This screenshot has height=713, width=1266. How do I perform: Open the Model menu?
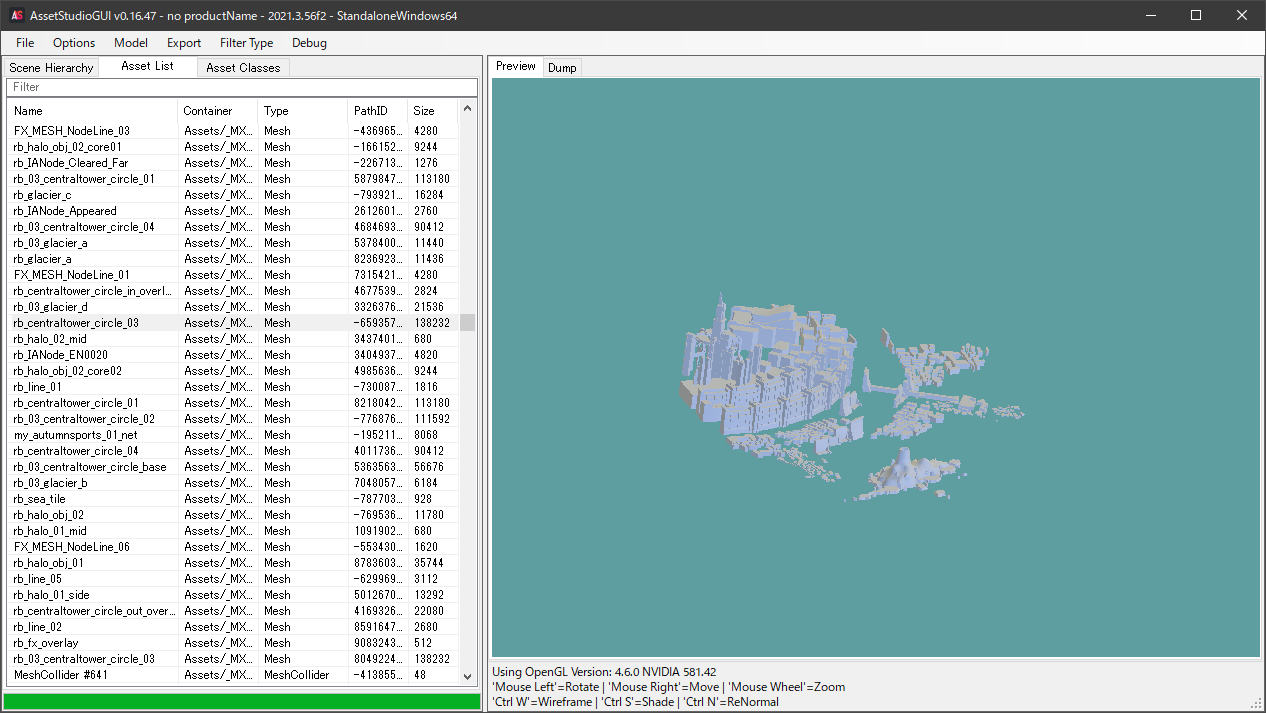pyautogui.click(x=131, y=43)
